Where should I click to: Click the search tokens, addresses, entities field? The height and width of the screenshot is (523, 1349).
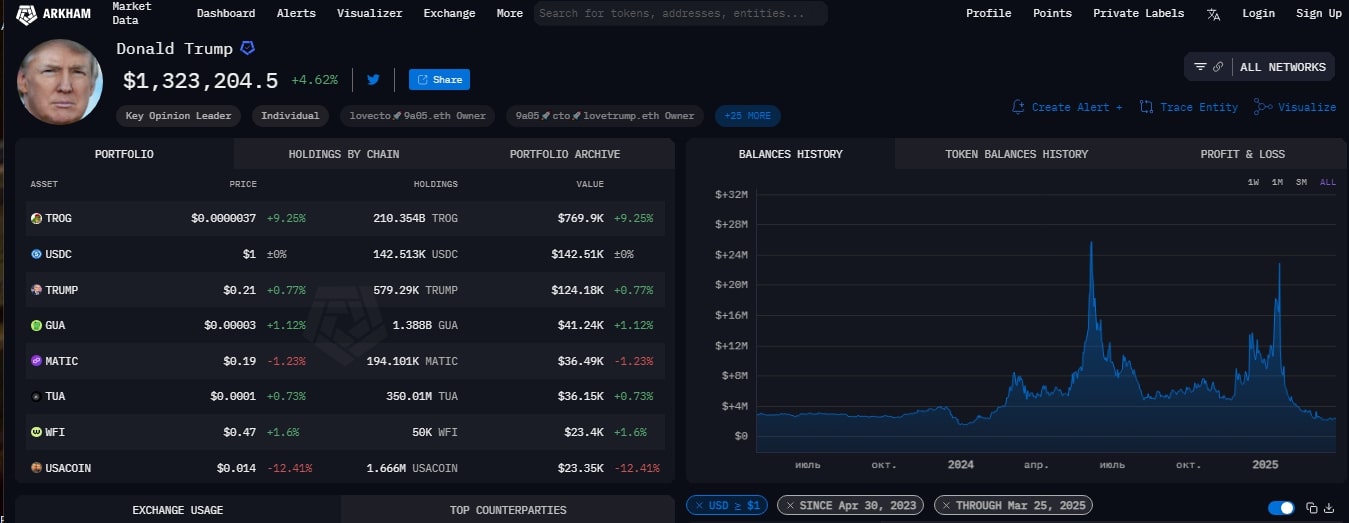pos(680,13)
